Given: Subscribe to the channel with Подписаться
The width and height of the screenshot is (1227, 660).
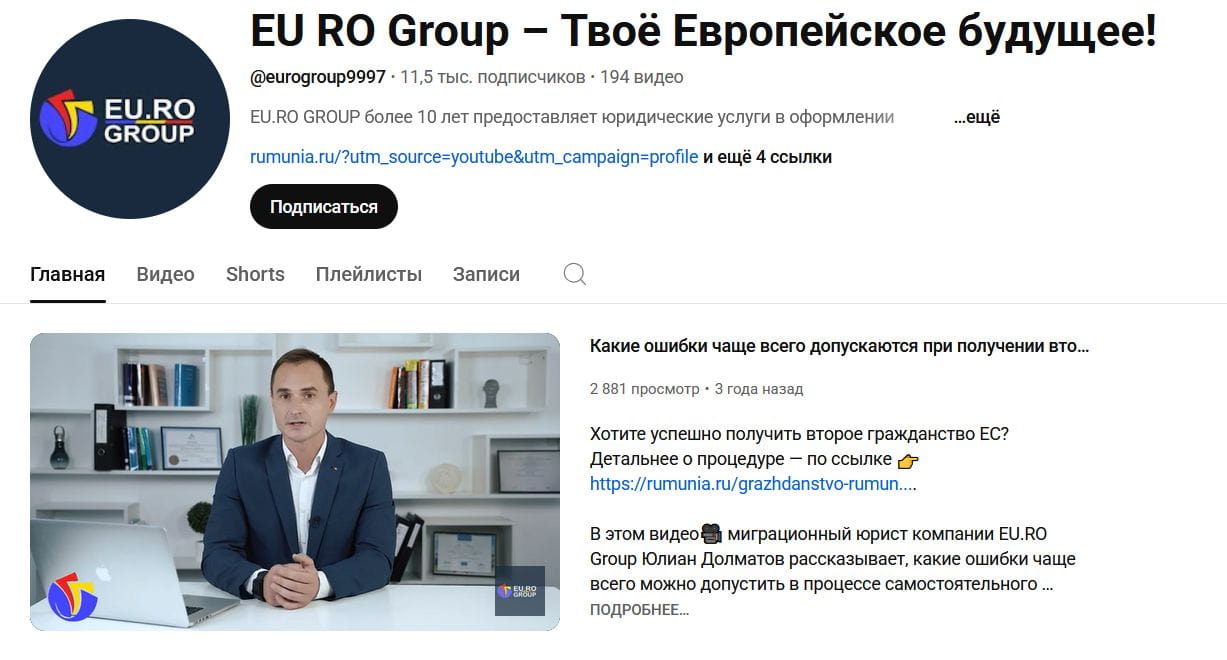Looking at the screenshot, I should click(x=324, y=207).
